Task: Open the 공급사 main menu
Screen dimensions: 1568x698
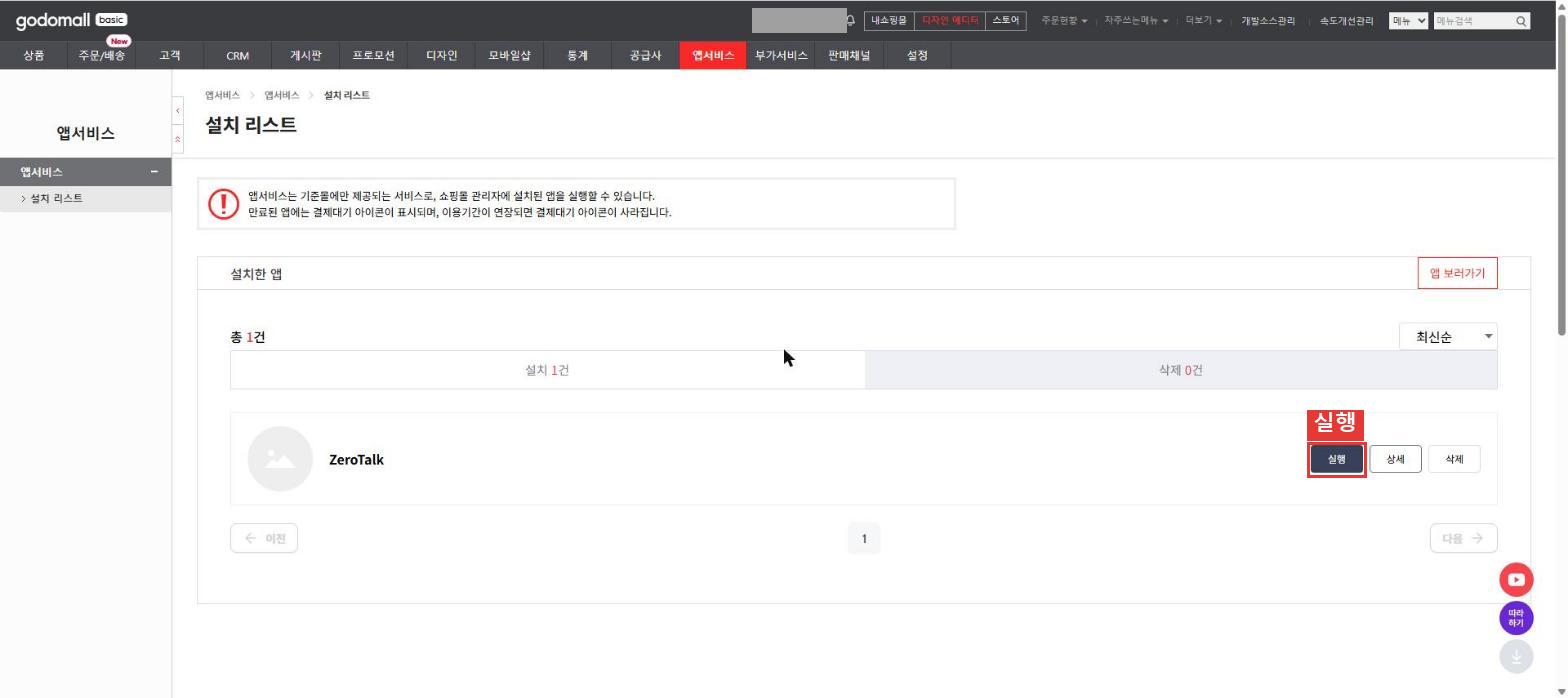Action: pyautogui.click(x=646, y=56)
